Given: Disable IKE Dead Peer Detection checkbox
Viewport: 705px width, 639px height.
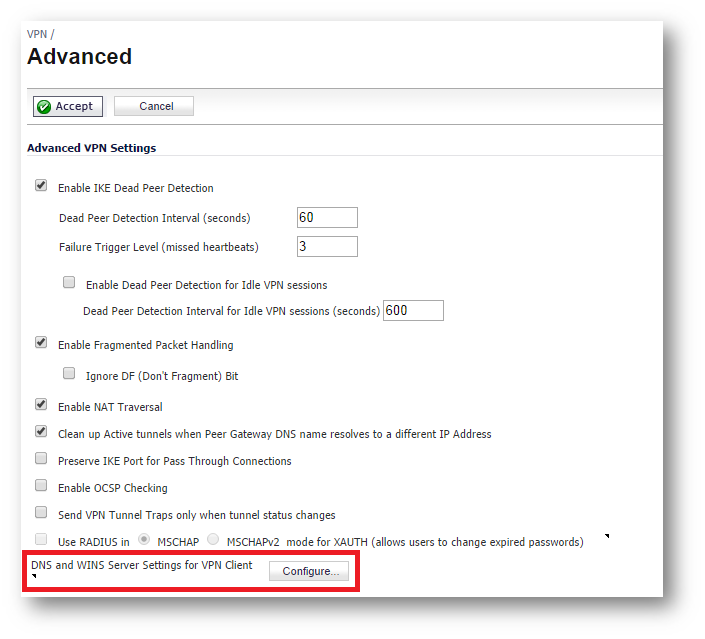Looking at the screenshot, I should (x=41, y=186).
